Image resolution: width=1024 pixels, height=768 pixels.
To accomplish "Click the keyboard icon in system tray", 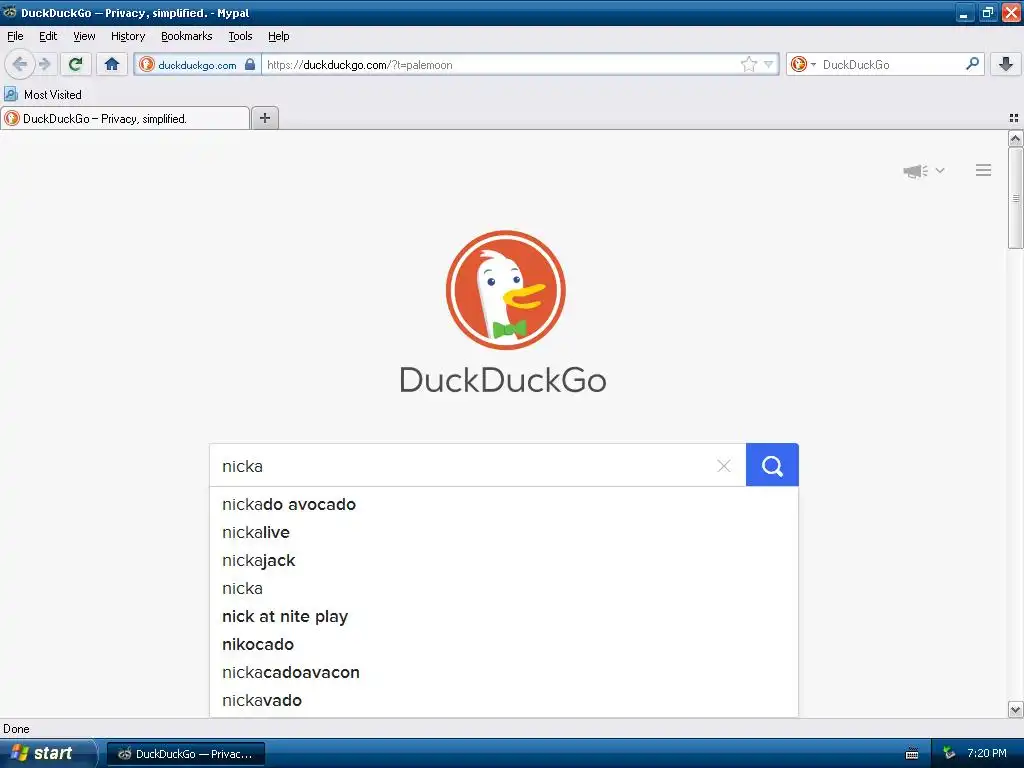I will (x=912, y=754).
